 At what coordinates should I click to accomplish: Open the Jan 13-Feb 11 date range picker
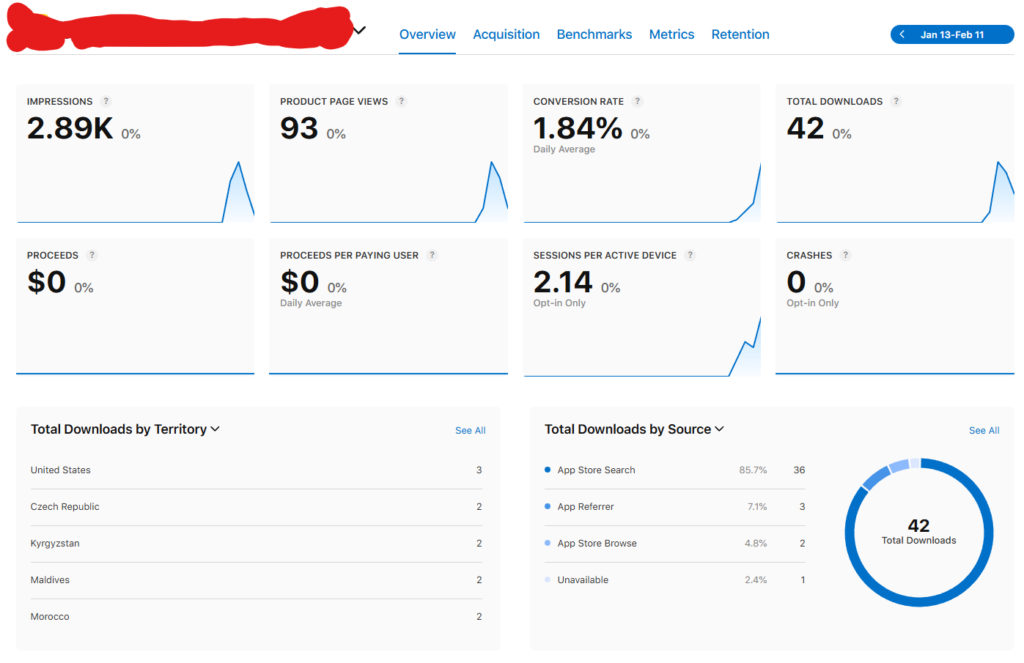pos(952,35)
